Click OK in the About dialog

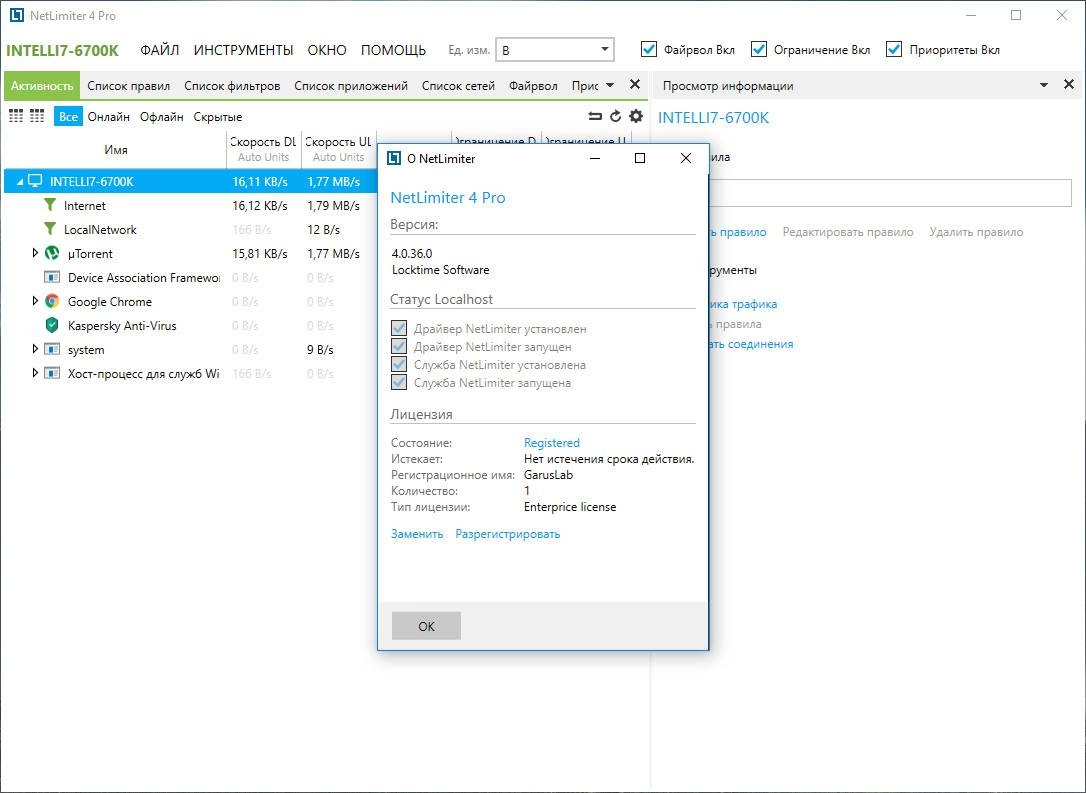(x=426, y=626)
